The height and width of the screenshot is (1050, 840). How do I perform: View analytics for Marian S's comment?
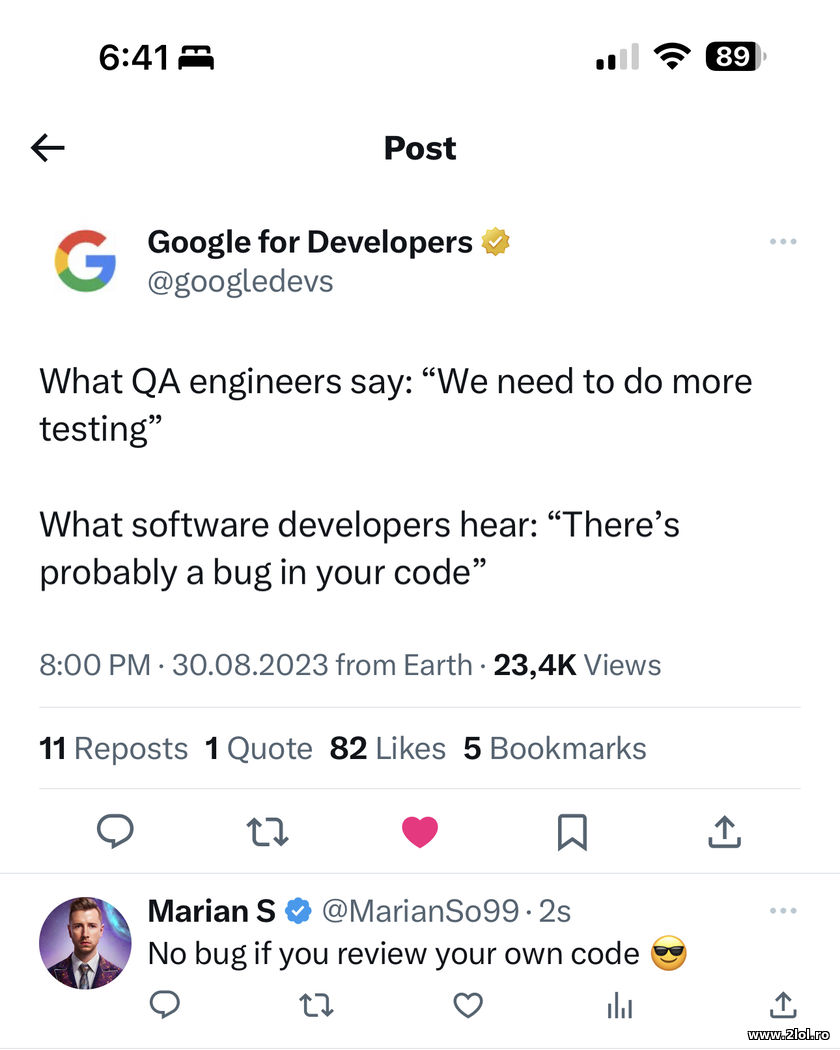click(x=620, y=1006)
